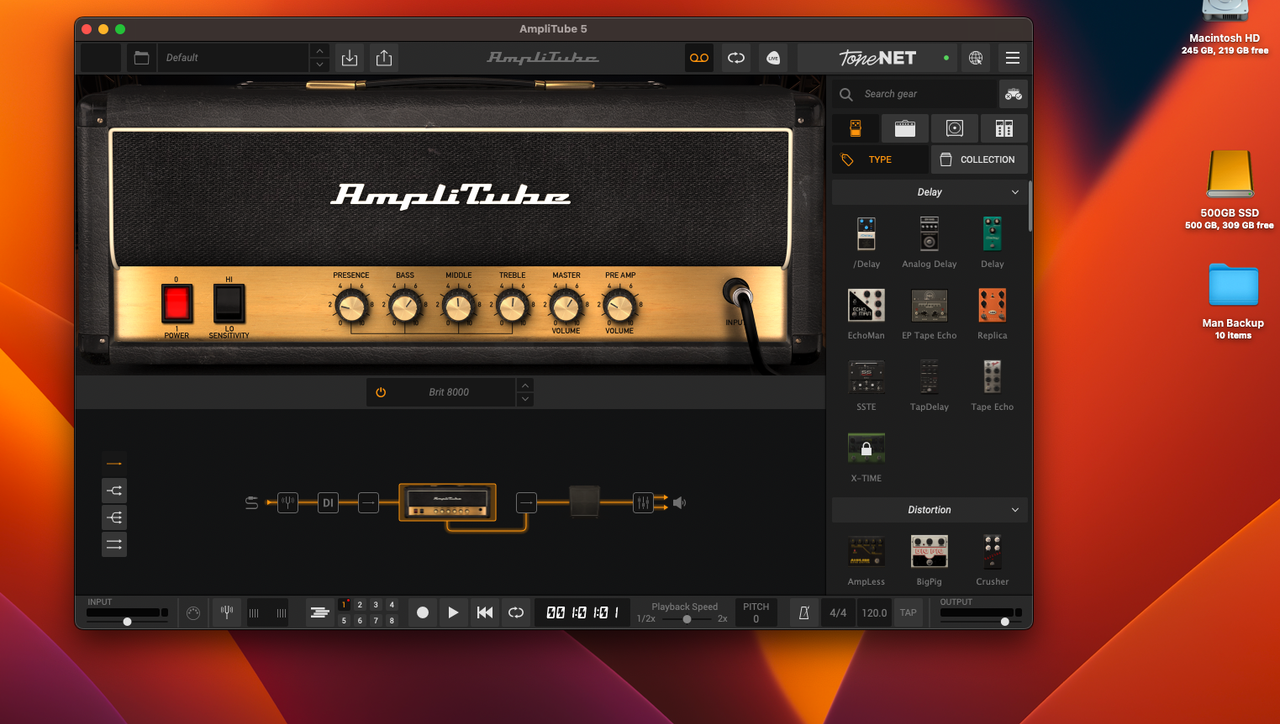Step to previous preset up arrow
The width and height of the screenshot is (1280, 724).
coord(319,51)
